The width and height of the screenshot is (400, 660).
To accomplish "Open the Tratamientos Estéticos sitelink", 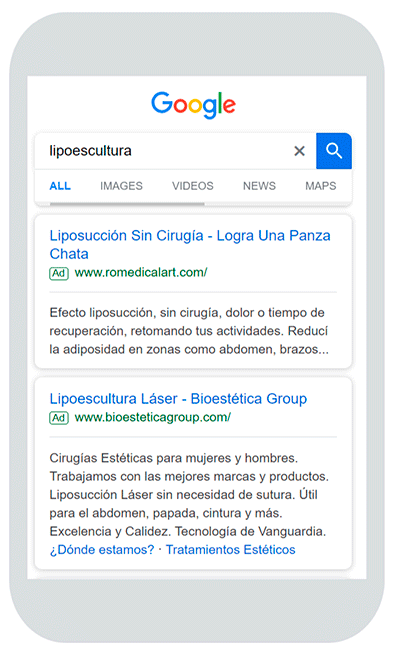I will tap(231, 550).
